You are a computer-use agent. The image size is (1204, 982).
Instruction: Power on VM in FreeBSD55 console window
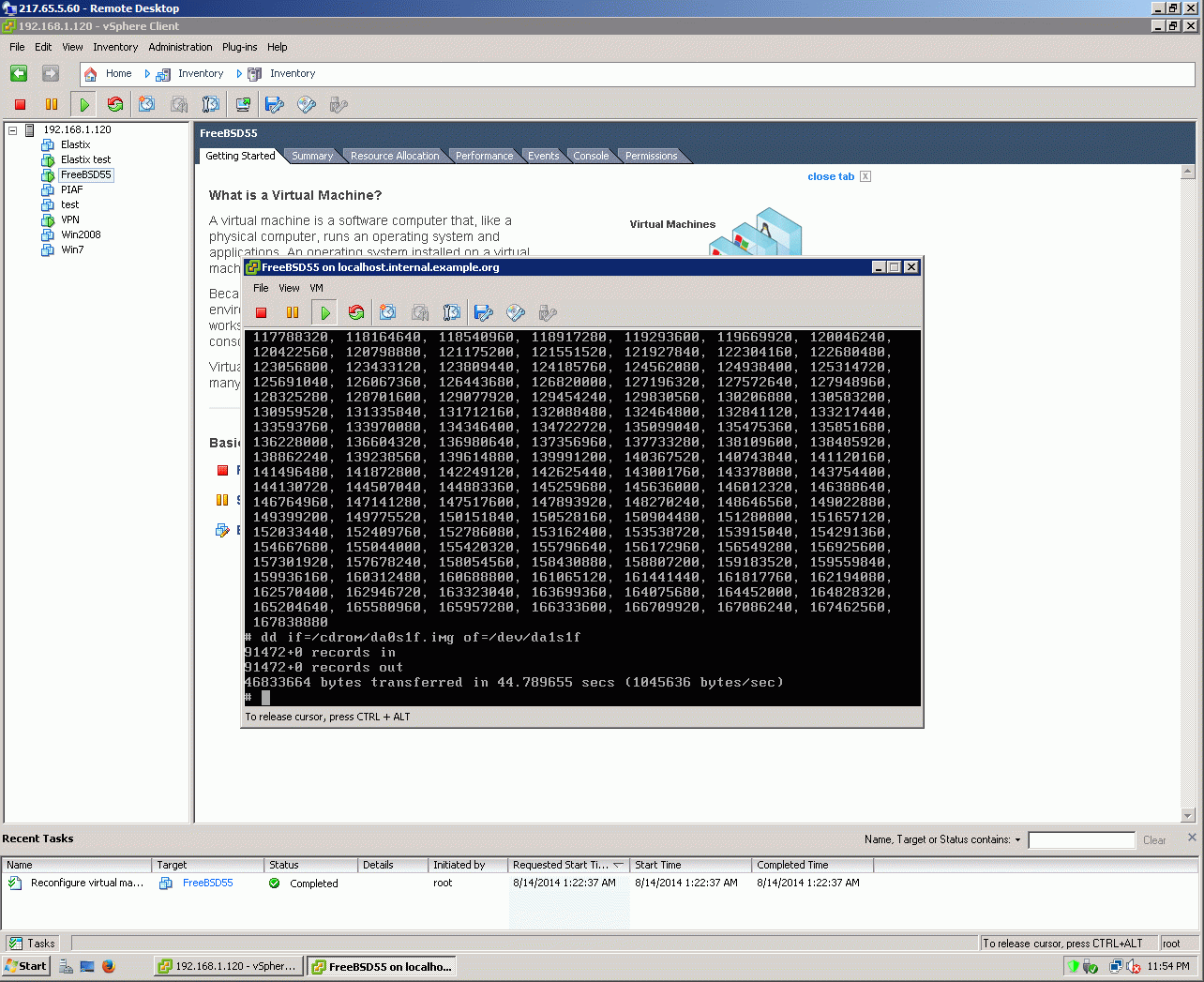[x=324, y=312]
